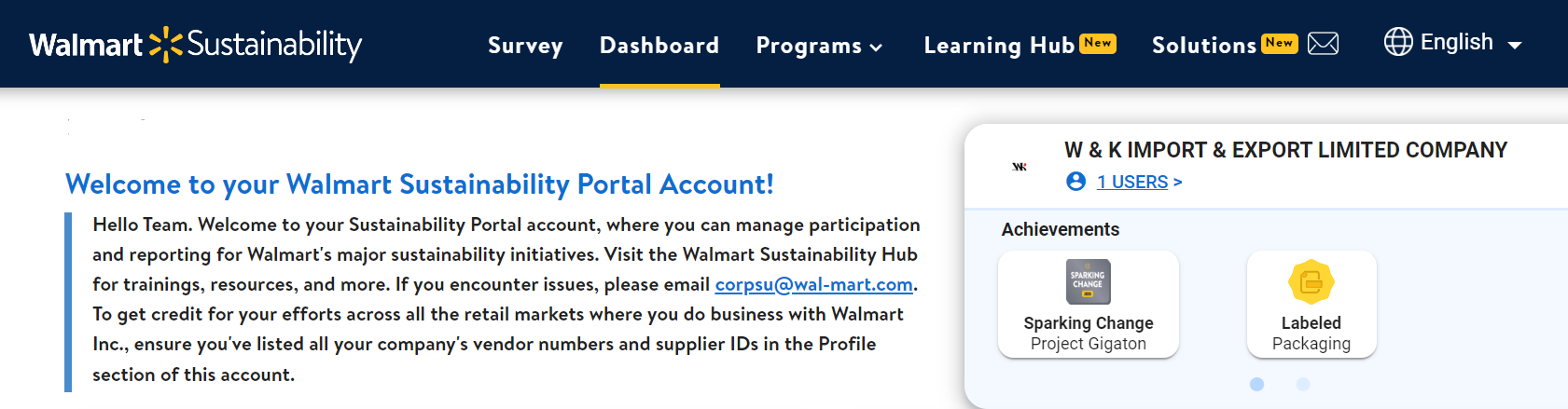Image resolution: width=1568 pixels, height=409 pixels.
Task: Open the Learning Hub menu item
Action: click(999, 46)
